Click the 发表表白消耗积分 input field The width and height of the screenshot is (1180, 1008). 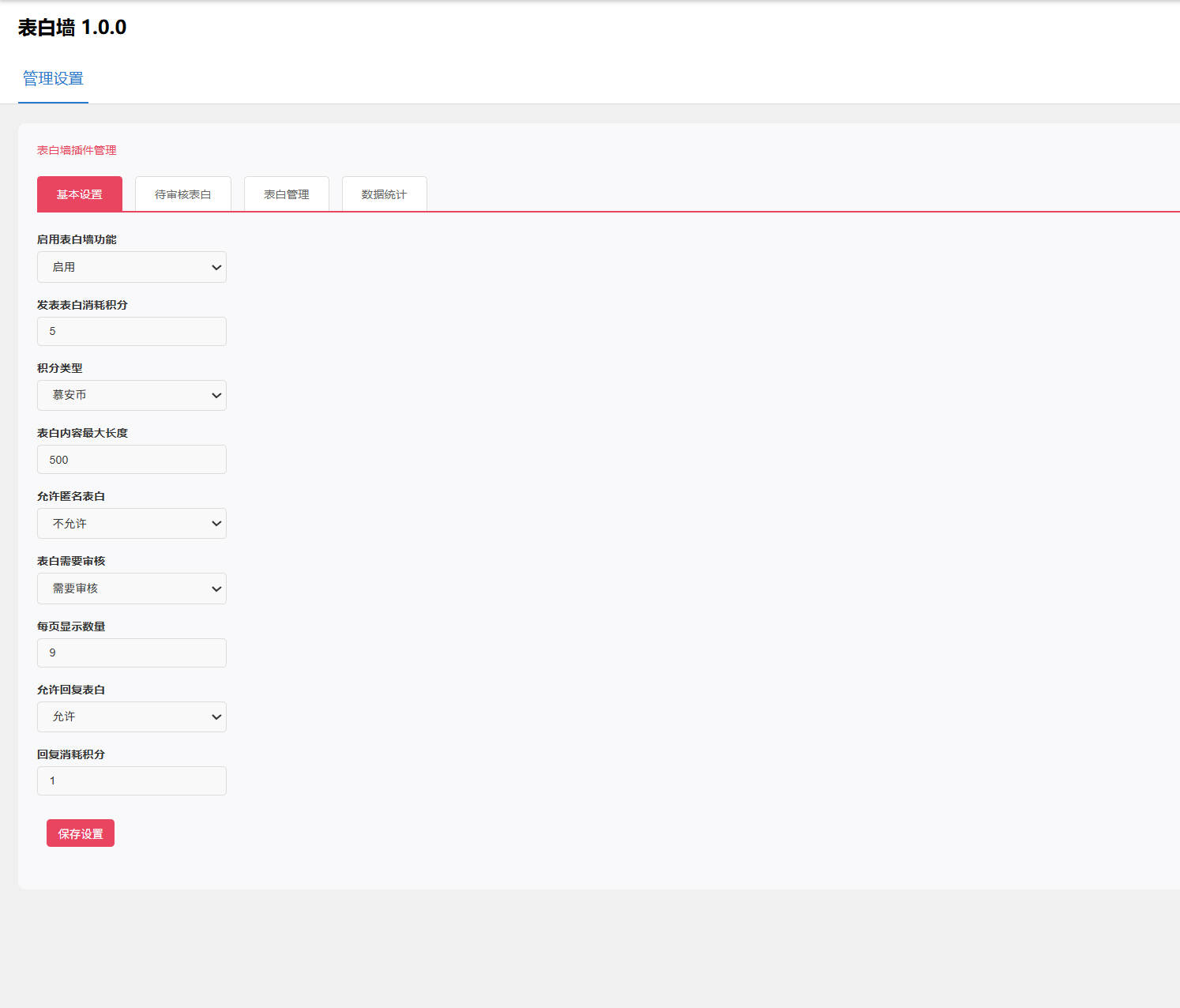pyautogui.click(x=132, y=331)
